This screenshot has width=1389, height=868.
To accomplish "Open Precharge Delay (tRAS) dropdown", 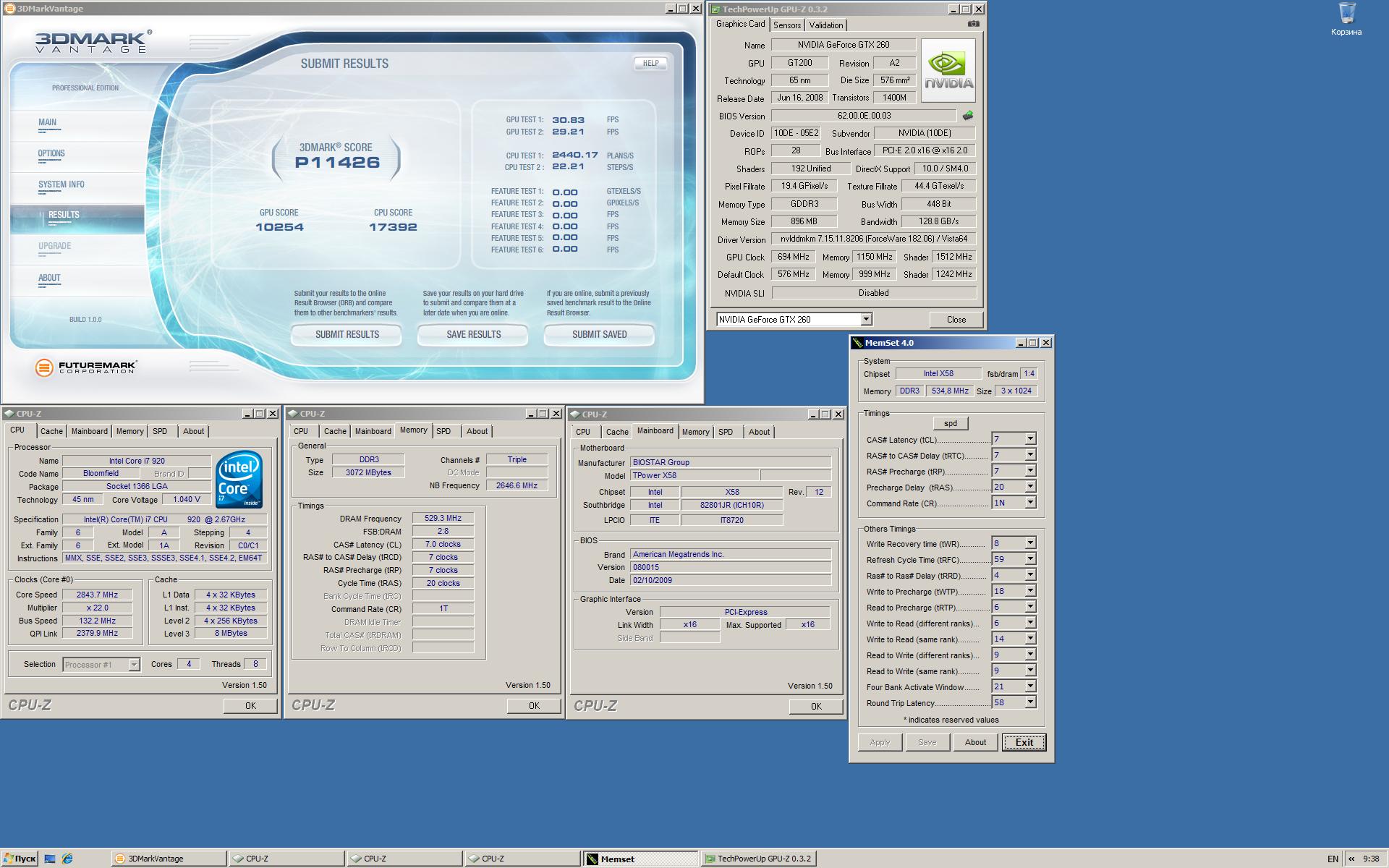I will (1030, 487).
